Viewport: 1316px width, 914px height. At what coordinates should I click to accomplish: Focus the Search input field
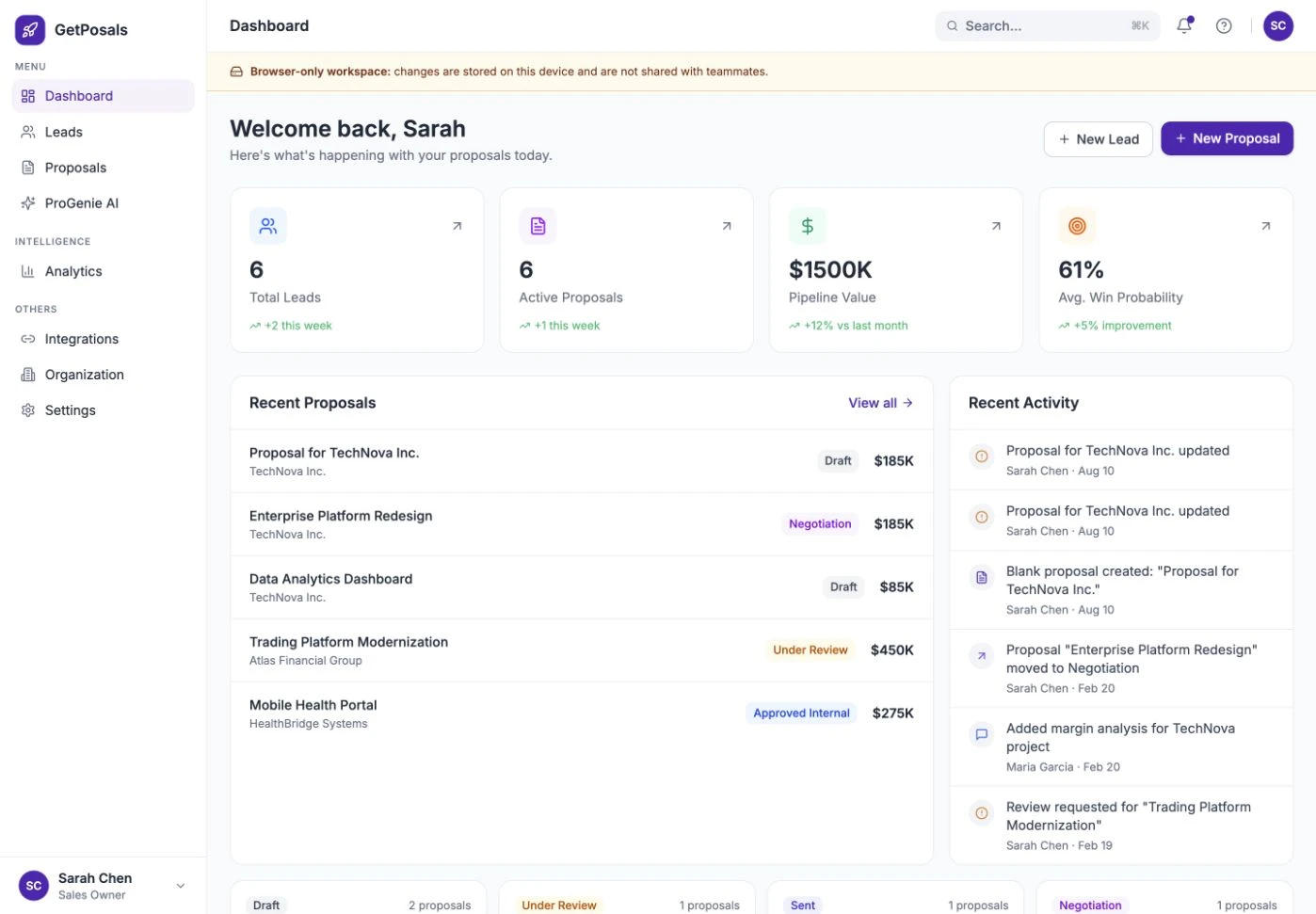click(1047, 26)
